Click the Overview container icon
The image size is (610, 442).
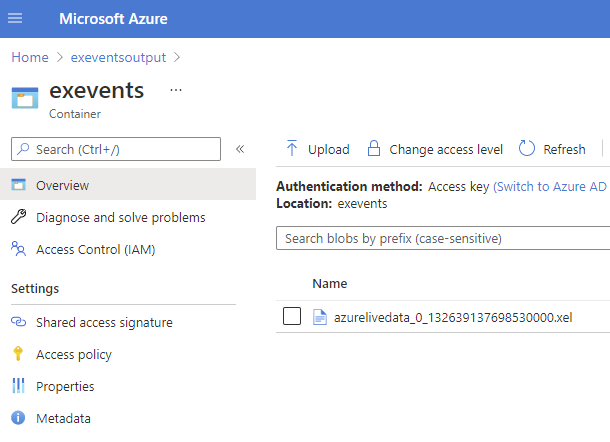coord(18,184)
